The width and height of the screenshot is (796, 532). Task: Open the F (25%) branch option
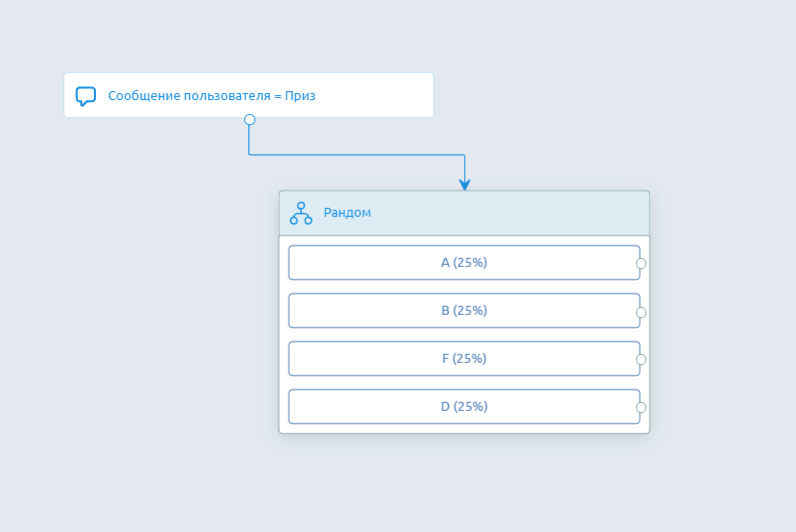(464, 359)
